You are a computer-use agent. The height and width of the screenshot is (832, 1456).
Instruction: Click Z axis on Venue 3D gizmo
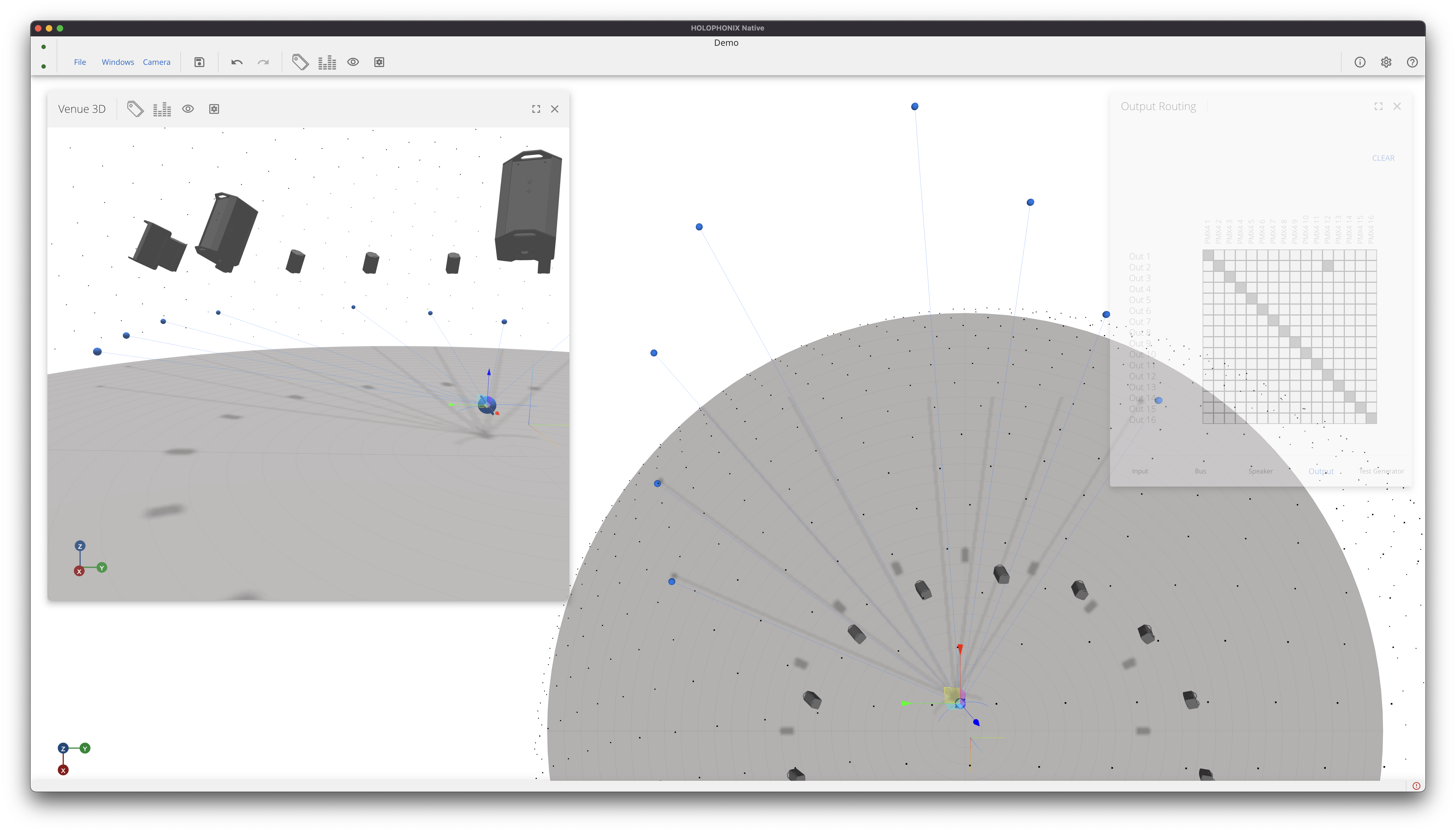[80, 546]
